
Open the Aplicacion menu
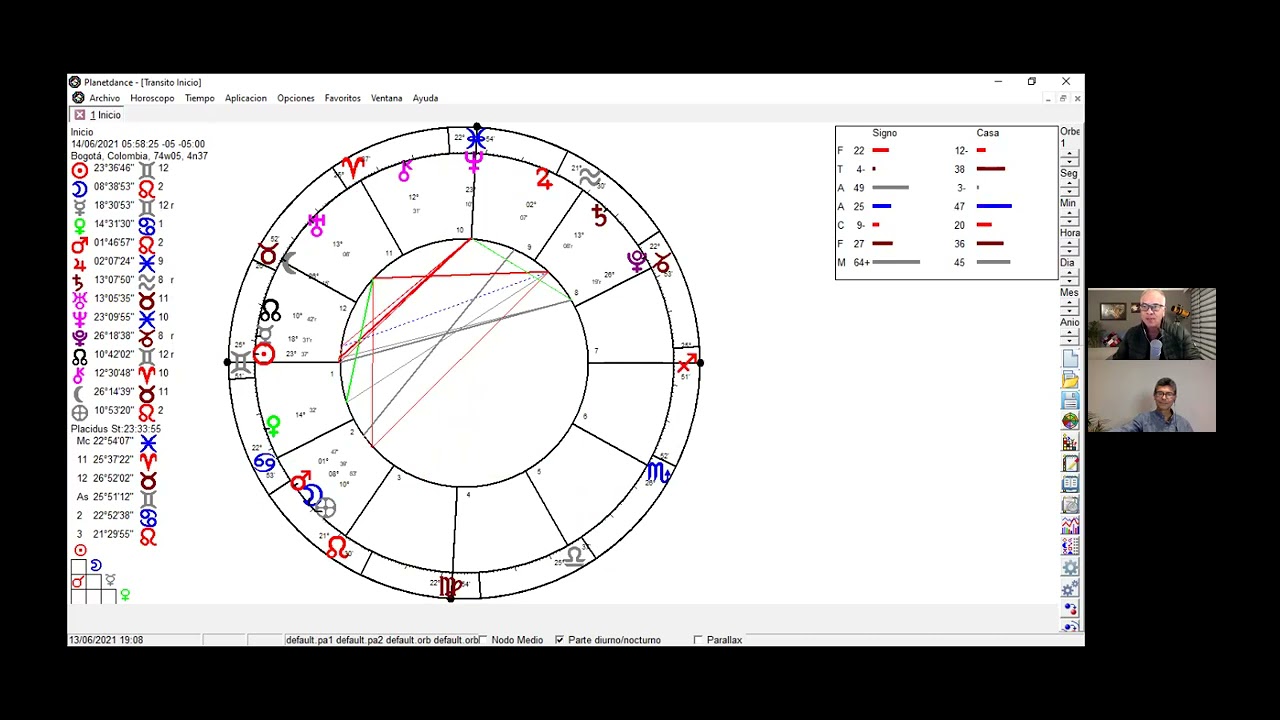tap(246, 98)
